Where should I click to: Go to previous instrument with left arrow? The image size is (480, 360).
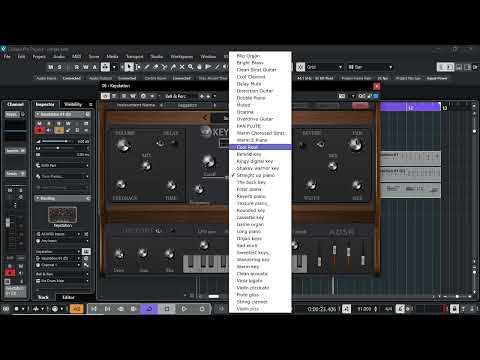pyautogui.click(x=161, y=105)
